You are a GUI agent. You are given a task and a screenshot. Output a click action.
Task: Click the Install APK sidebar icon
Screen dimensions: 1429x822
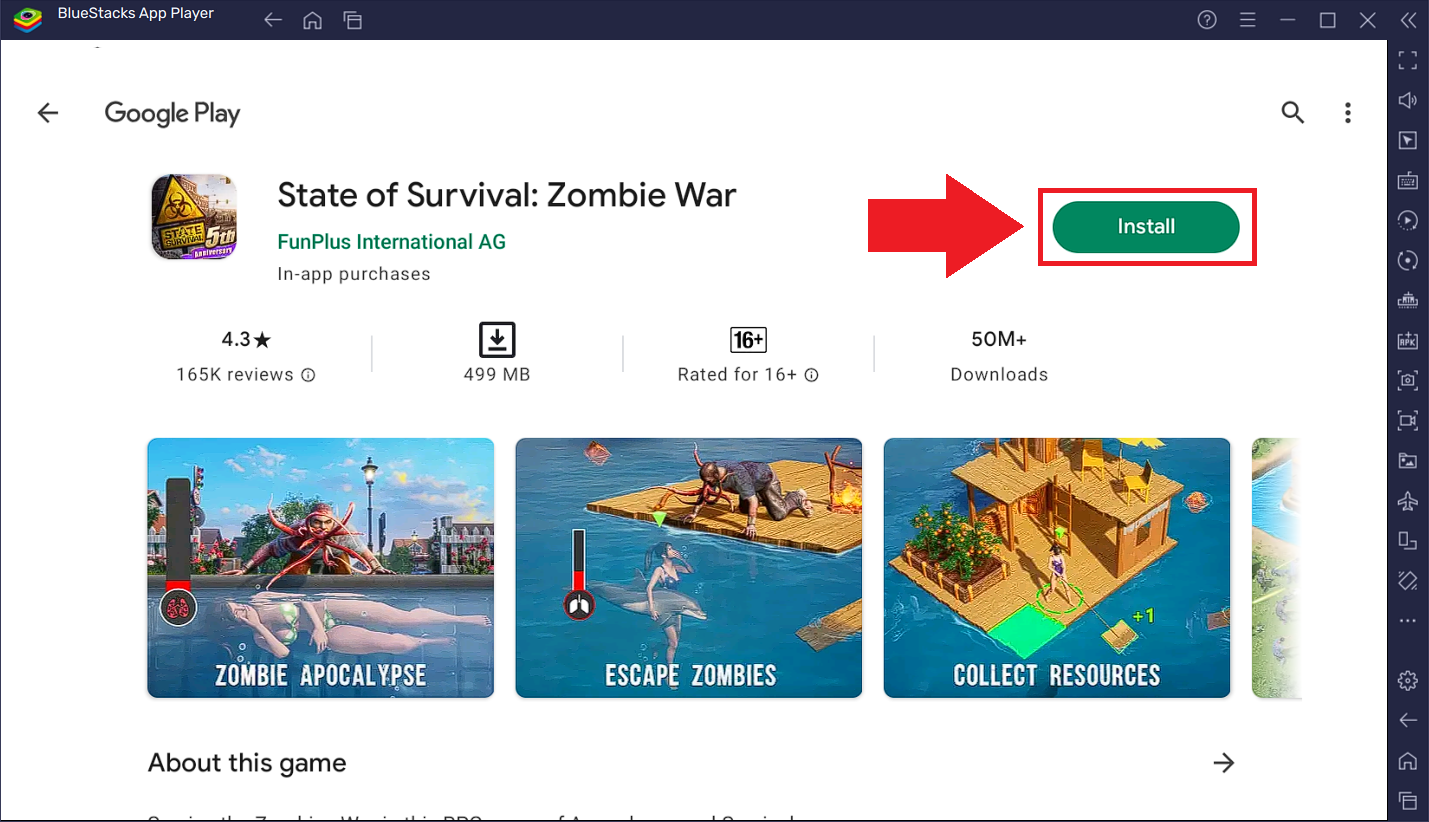tap(1408, 340)
